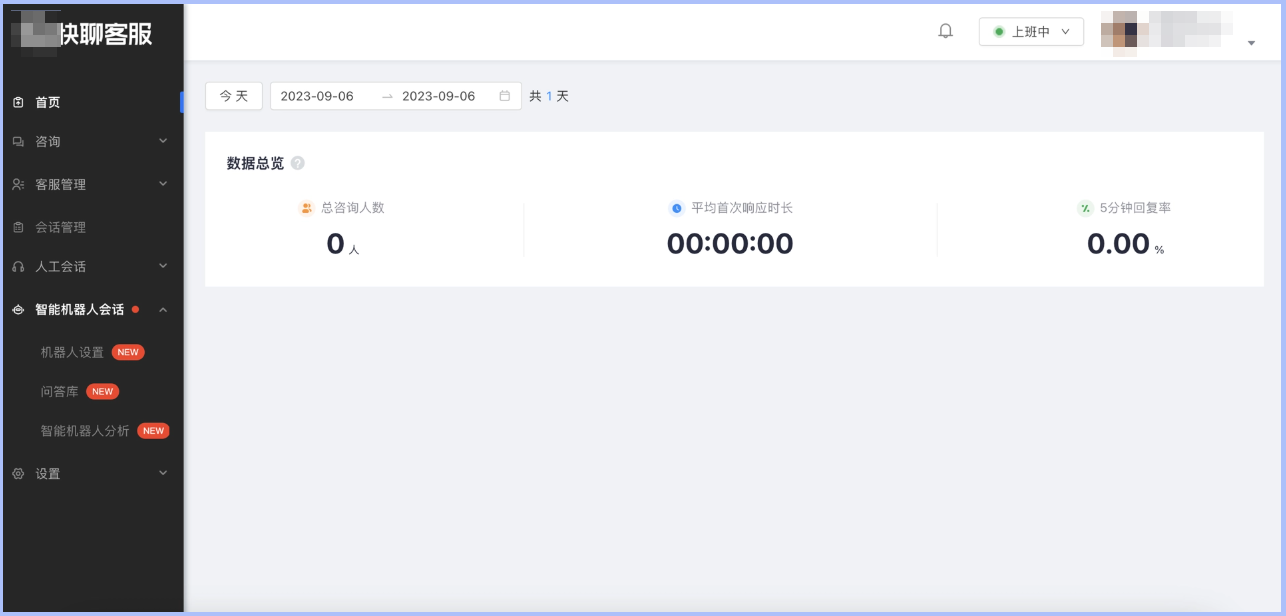
Task: Expand the 设置 sidebar menu
Action: [x=90, y=473]
